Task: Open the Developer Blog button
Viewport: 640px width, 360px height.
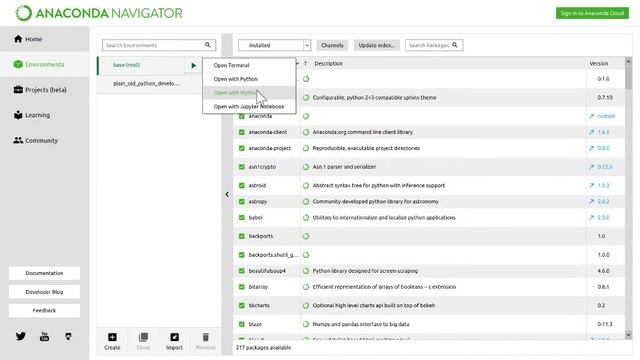Action: (44, 292)
